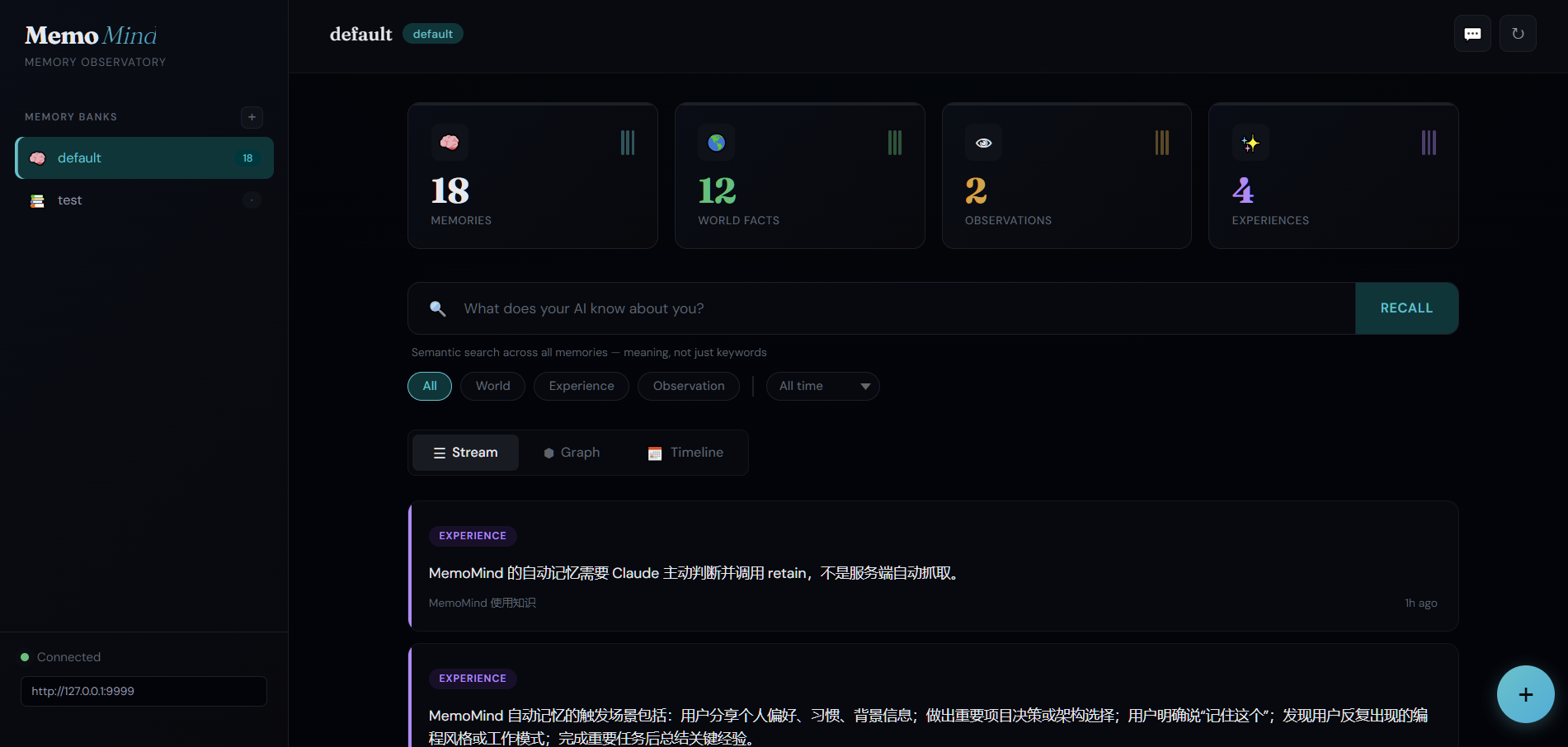Viewport: 1568px width, 747px height.
Task: Switch to the Timeline view
Action: [685, 452]
